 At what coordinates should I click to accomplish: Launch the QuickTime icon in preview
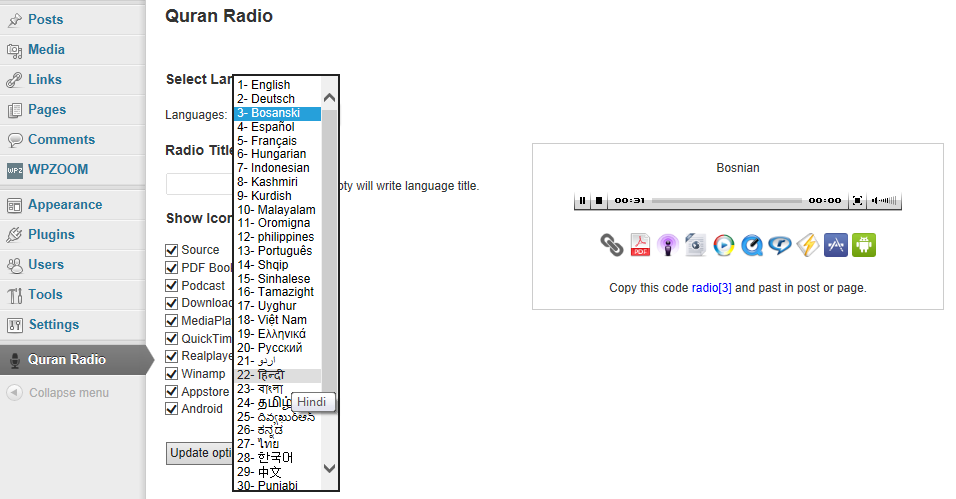tap(752, 245)
